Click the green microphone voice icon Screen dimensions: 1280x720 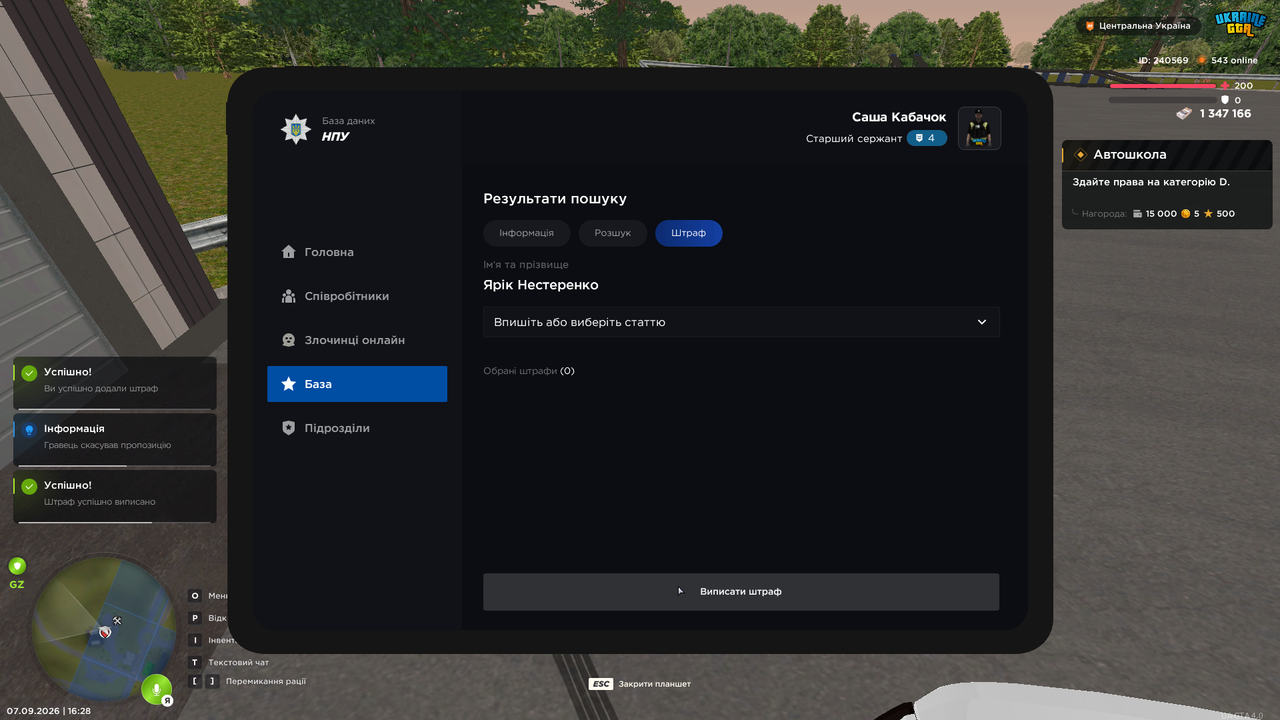(x=156, y=689)
